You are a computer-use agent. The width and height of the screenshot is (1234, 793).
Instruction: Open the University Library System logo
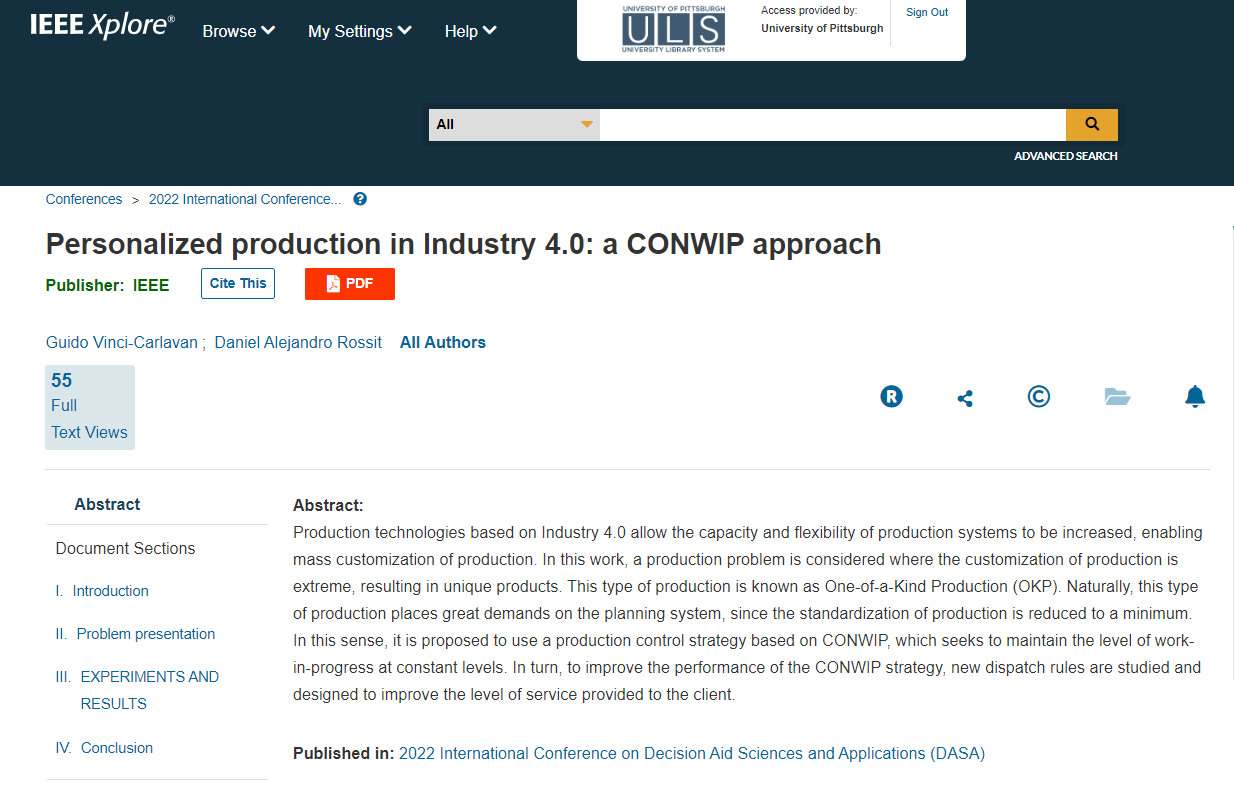pos(673,29)
